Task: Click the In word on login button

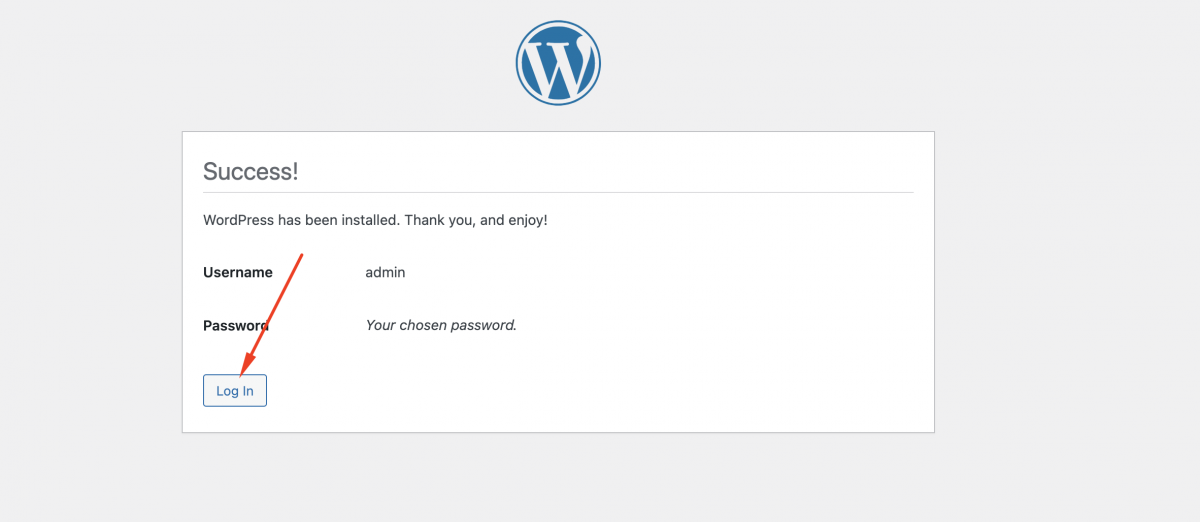Action: [247, 391]
